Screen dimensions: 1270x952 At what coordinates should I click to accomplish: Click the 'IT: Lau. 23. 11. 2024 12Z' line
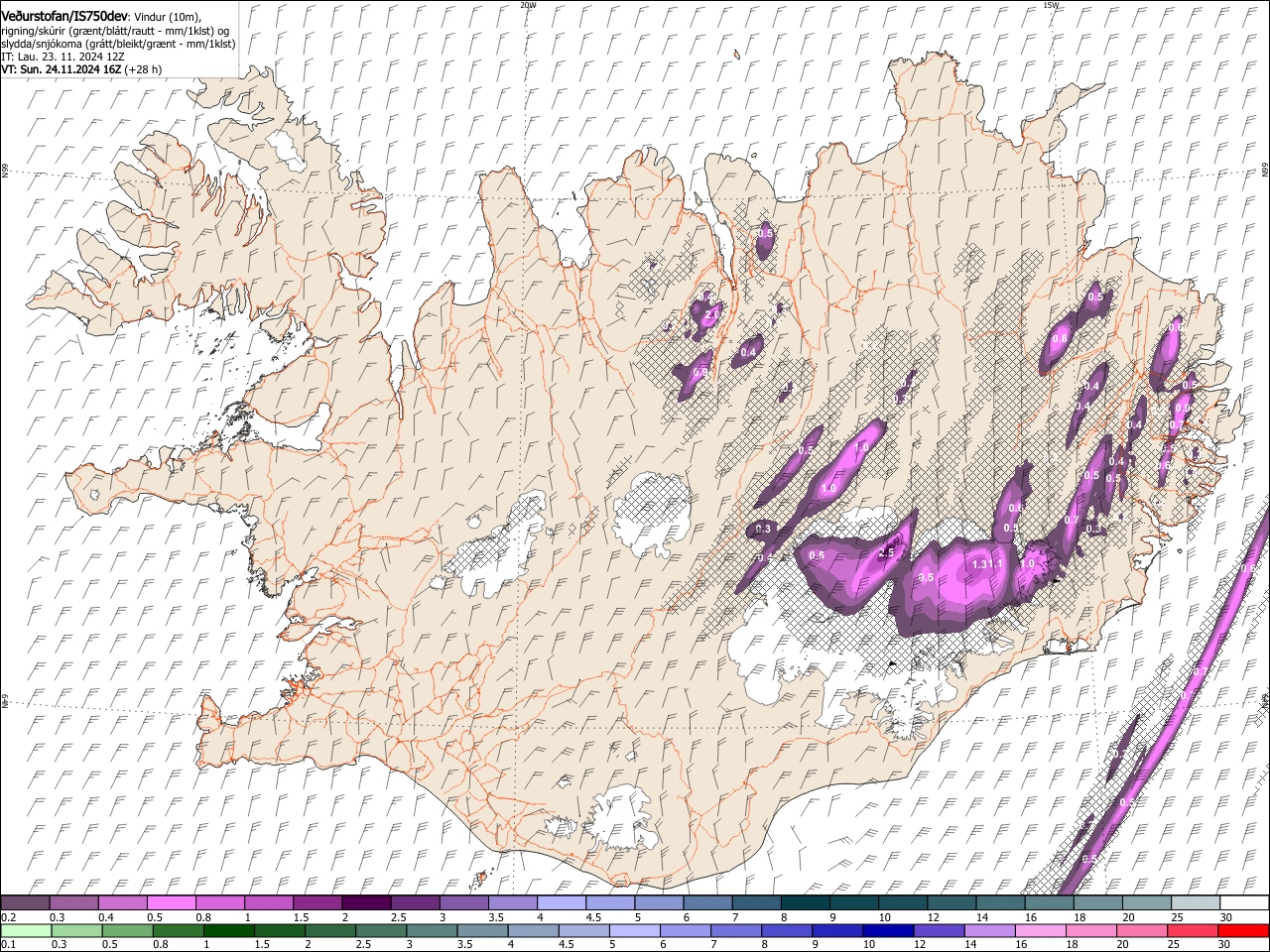[63, 57]
